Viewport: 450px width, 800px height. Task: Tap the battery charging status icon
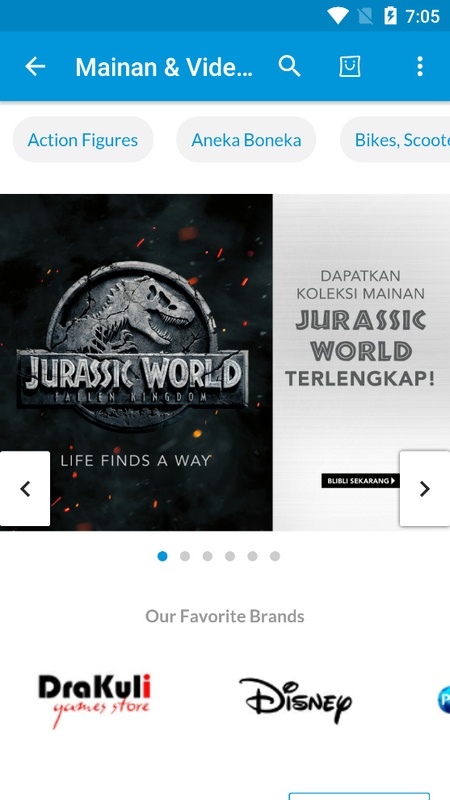[390, 16]
